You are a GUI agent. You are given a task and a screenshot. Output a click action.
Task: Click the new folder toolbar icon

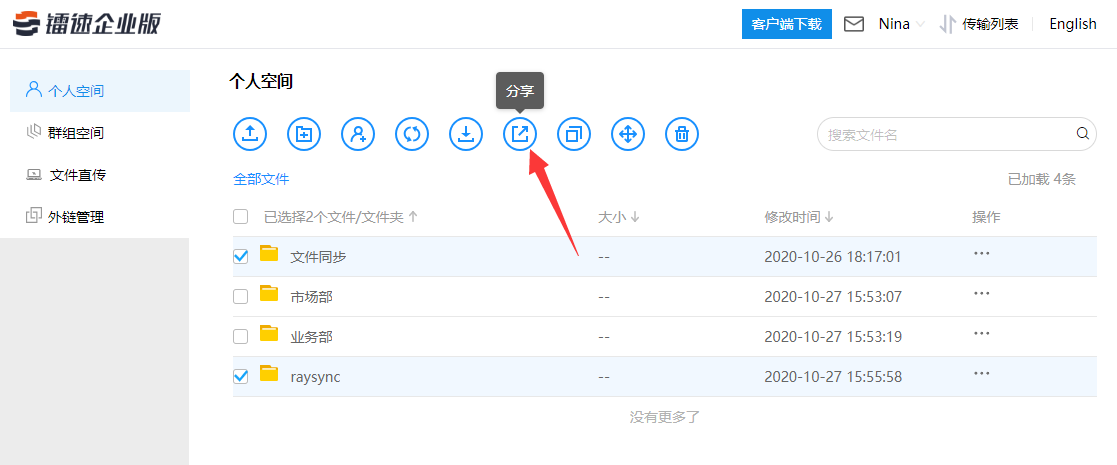pos(304,134)
